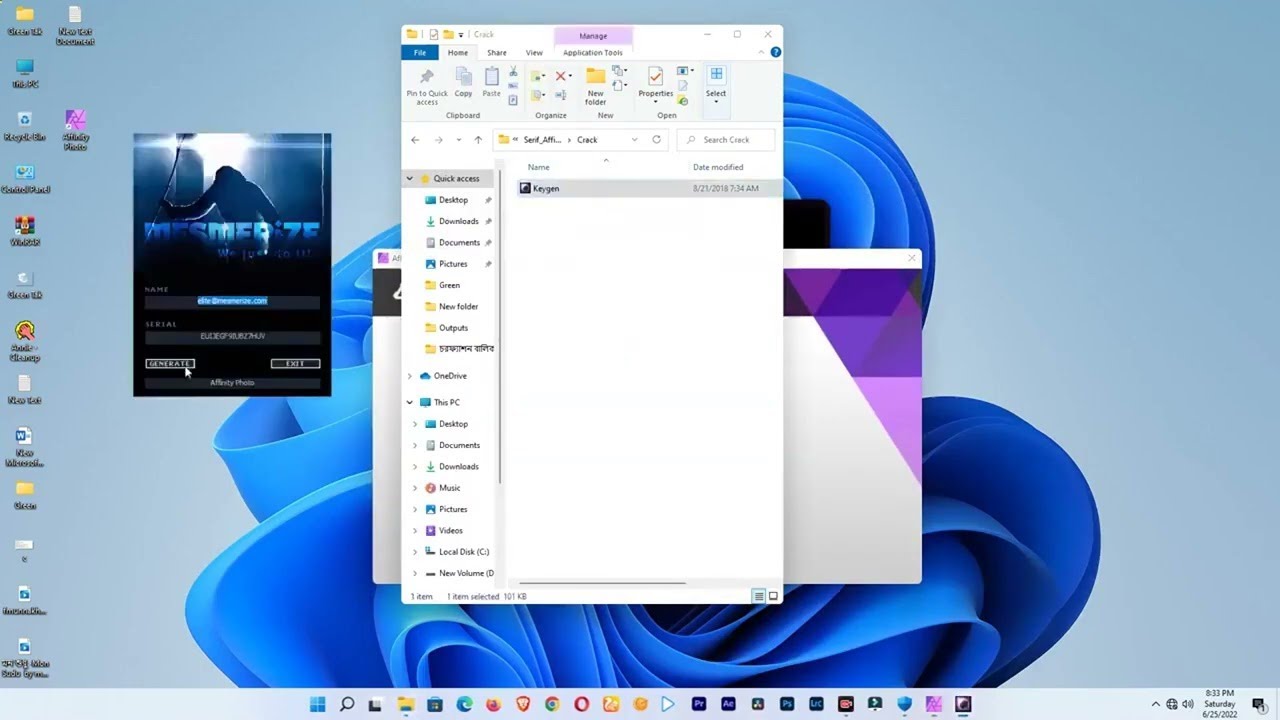Open the address bar history dropdown
Viewport: 1280px width, 720px height.
pos(634,140)
